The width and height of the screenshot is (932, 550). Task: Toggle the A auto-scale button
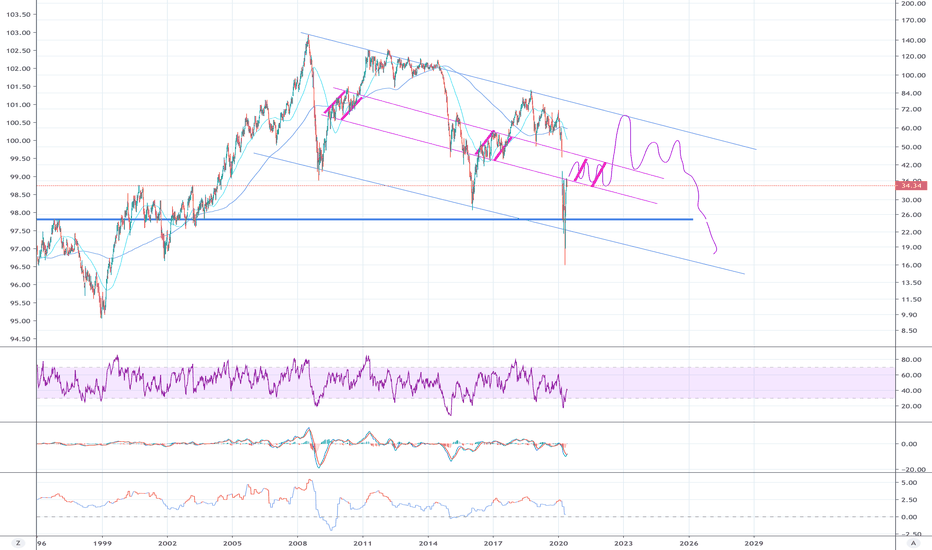click(x=913, y=543)
